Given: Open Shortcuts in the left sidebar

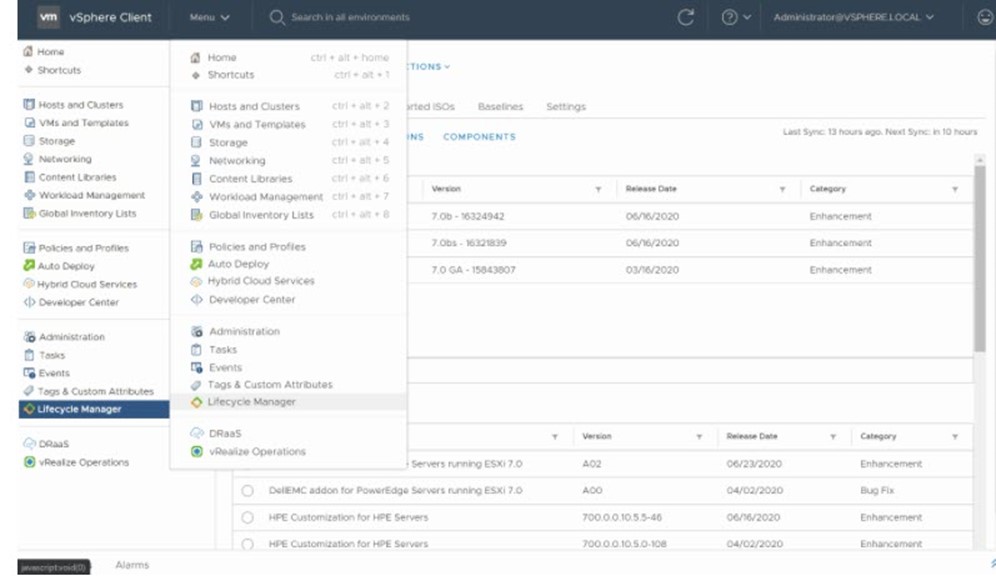Looking at the screenshot, I should click(59, 70).
